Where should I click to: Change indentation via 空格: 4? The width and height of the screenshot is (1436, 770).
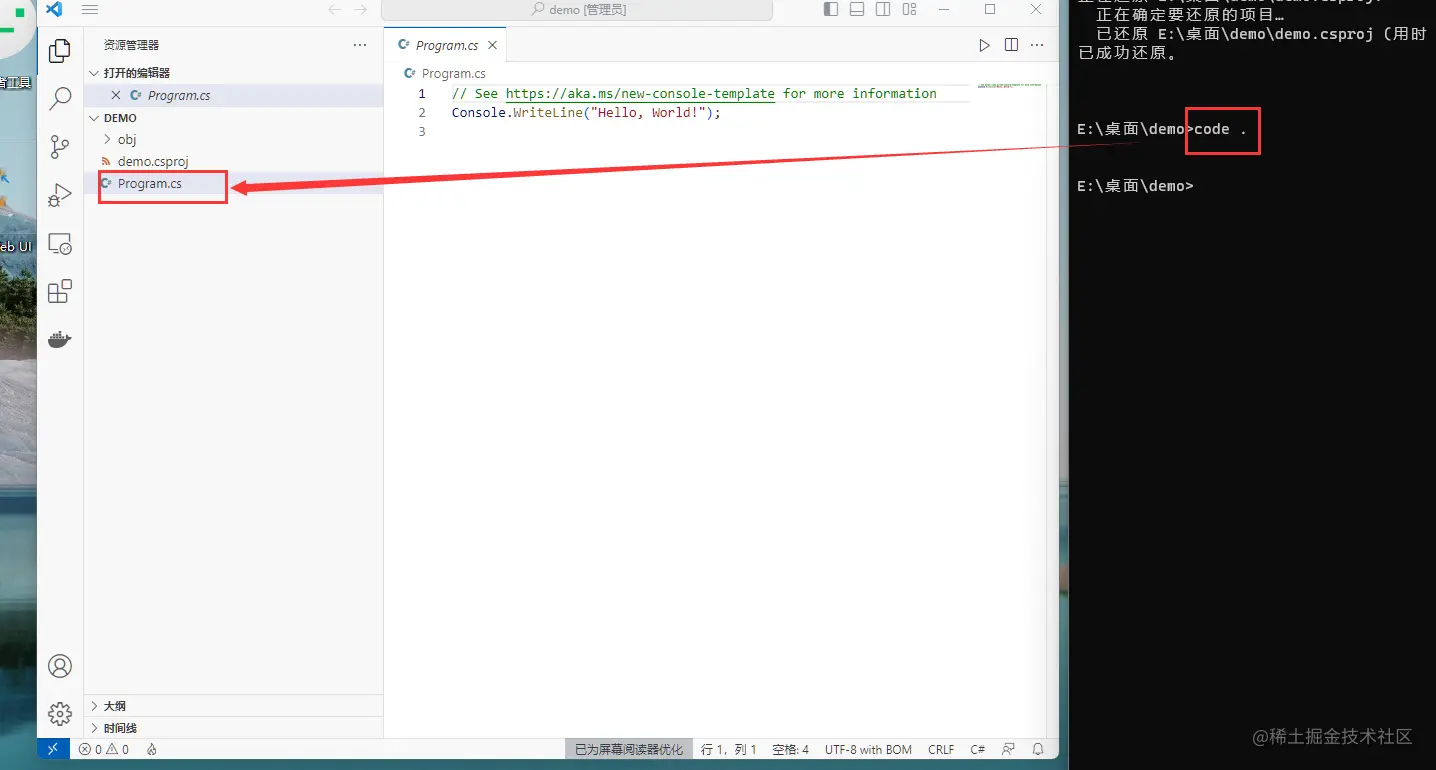(x=791, y=749)
